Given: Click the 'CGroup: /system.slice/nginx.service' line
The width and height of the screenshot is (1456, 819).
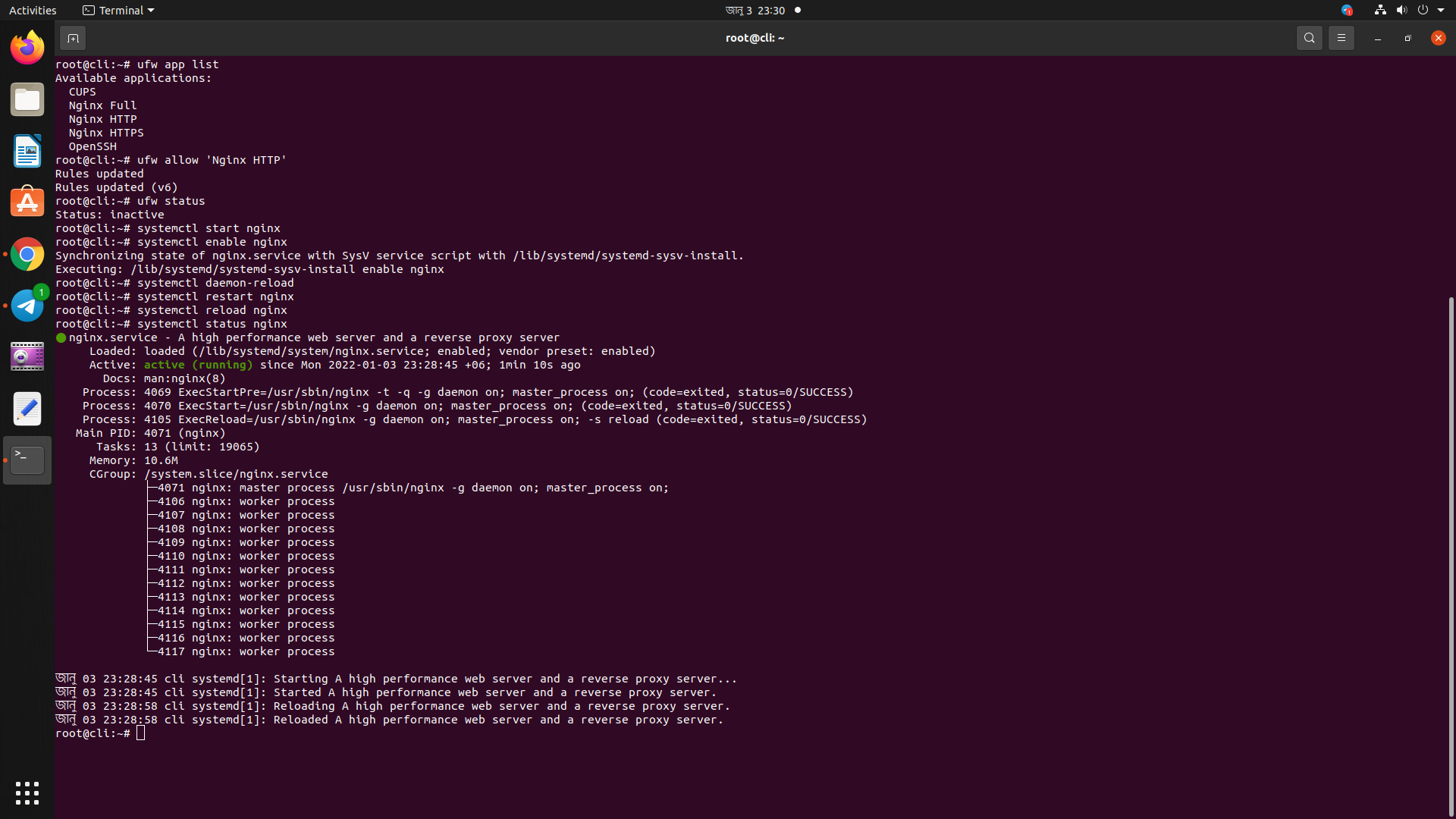Looking at the screenshot, I should point(209,474).
